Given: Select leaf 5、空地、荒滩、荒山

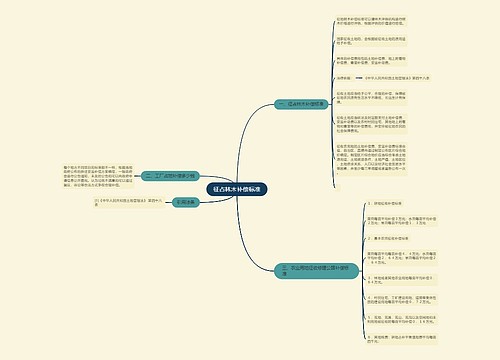Looking at the screenshot, I should (x=402, y=319).
